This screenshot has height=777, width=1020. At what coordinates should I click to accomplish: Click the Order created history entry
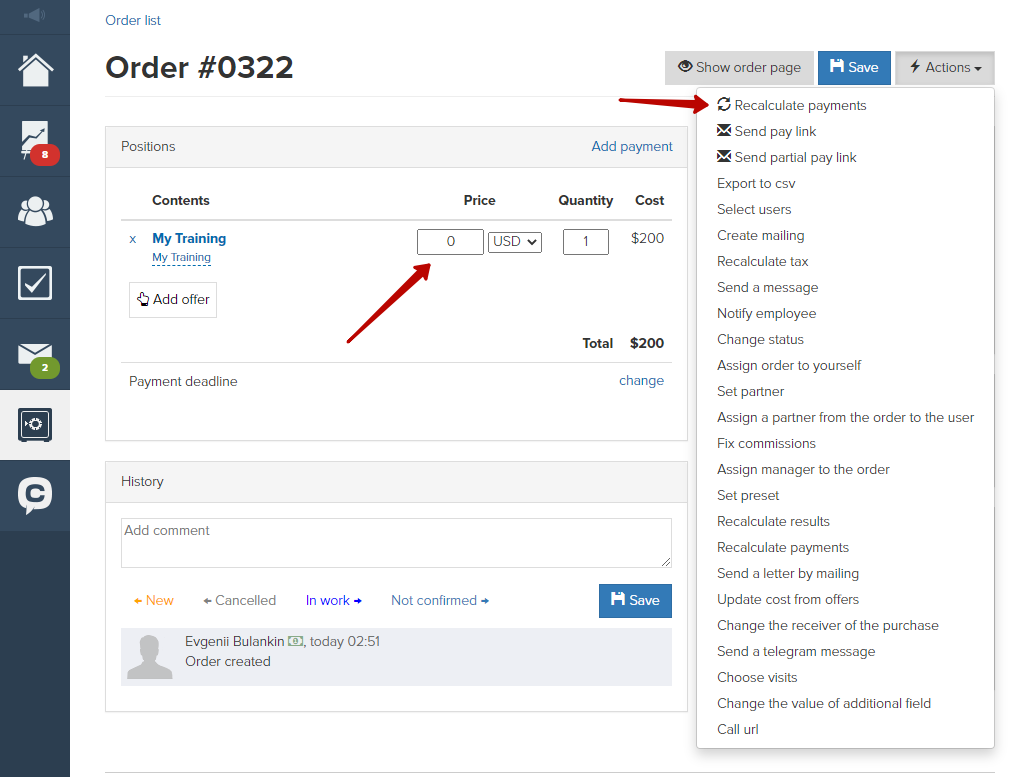[x=228, y=661]
